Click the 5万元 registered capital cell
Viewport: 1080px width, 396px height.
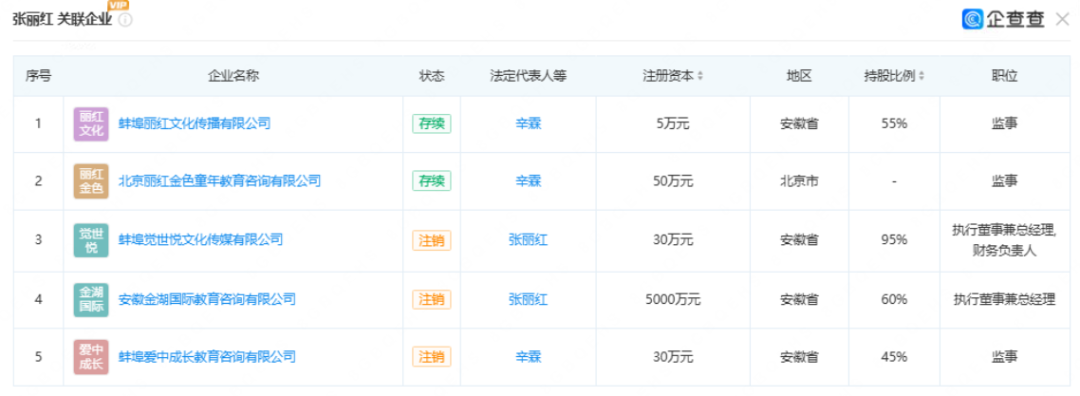[x=673, y=124]
